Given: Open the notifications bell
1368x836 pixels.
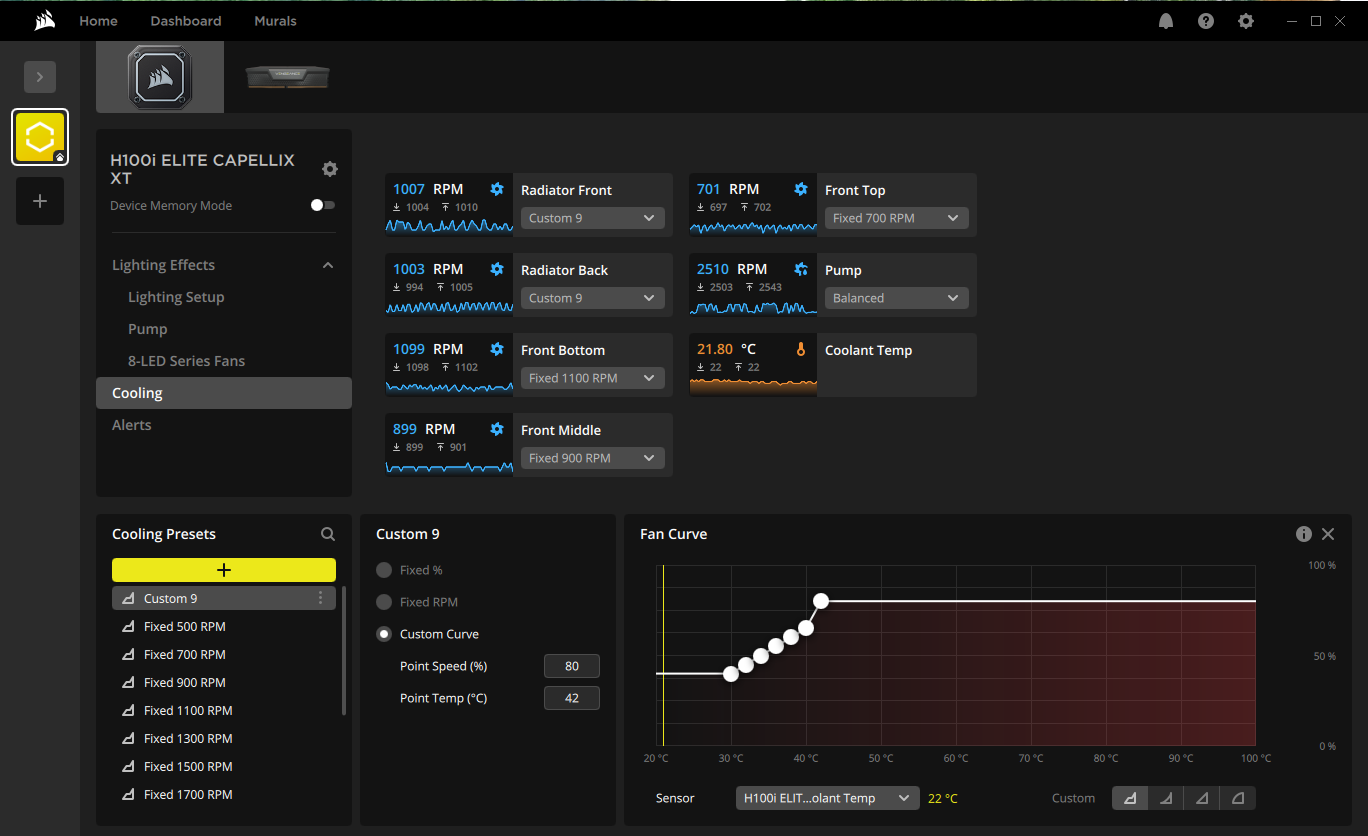Looking at the screenshot, I should [1166, 21].
